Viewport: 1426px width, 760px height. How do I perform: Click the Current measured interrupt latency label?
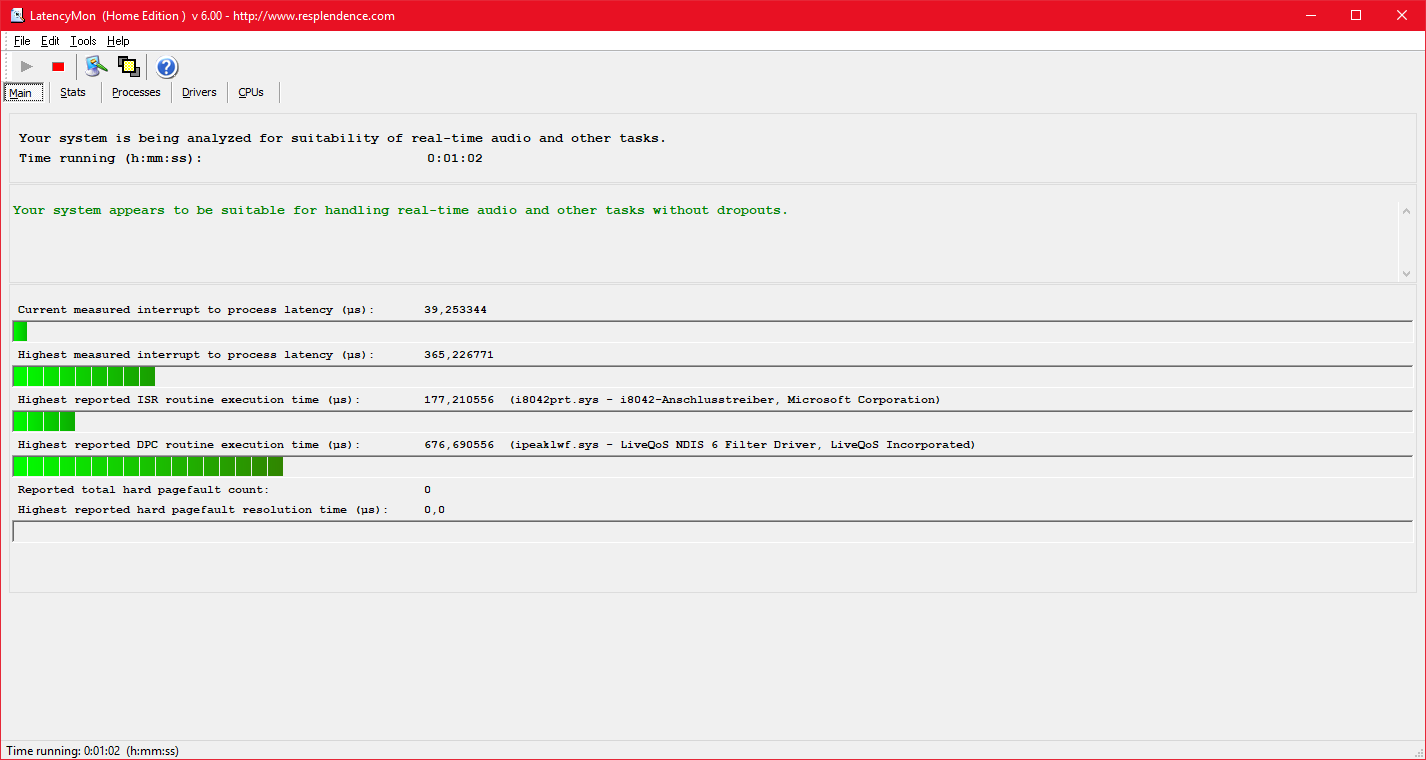196,310
